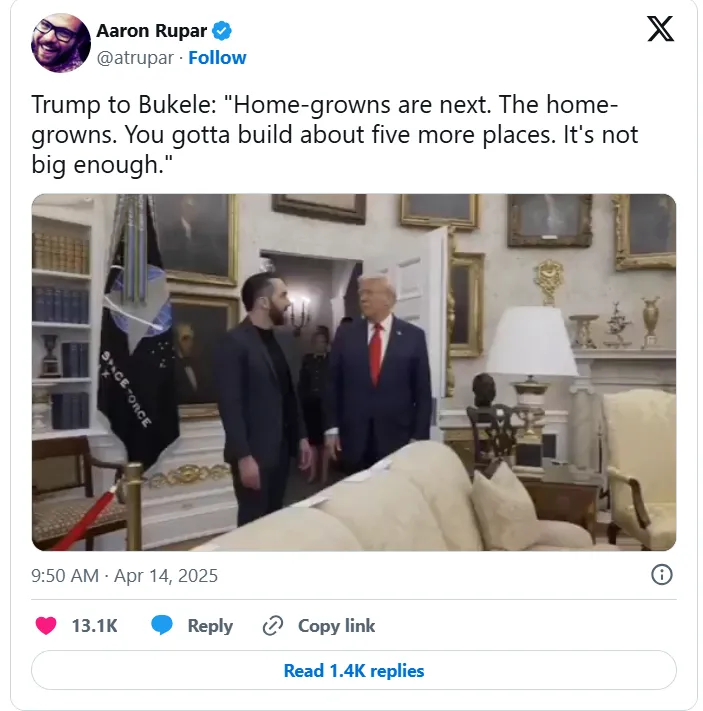Click the blue reply speech bubble icon
This screenshot has height=711, width=703.
162,625
